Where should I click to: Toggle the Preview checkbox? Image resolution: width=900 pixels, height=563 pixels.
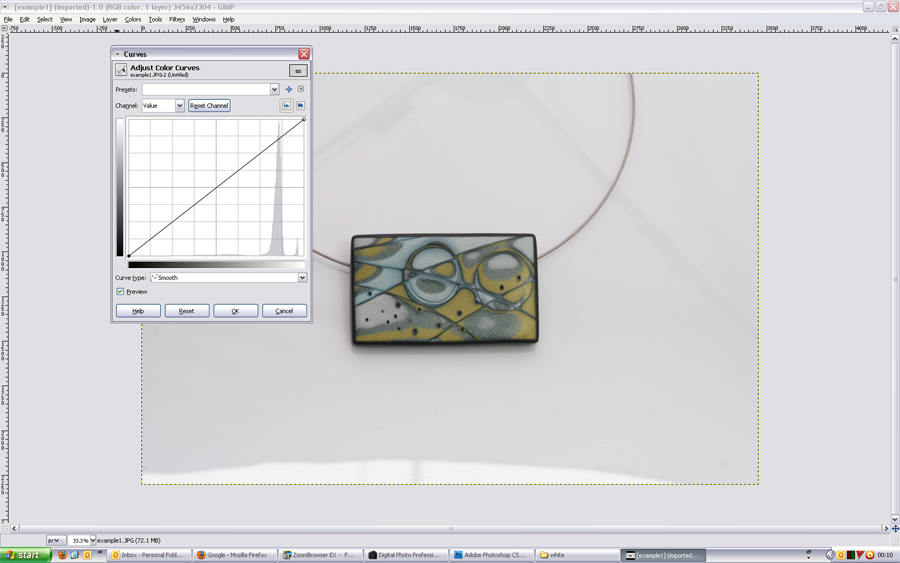tap(120, 292)
